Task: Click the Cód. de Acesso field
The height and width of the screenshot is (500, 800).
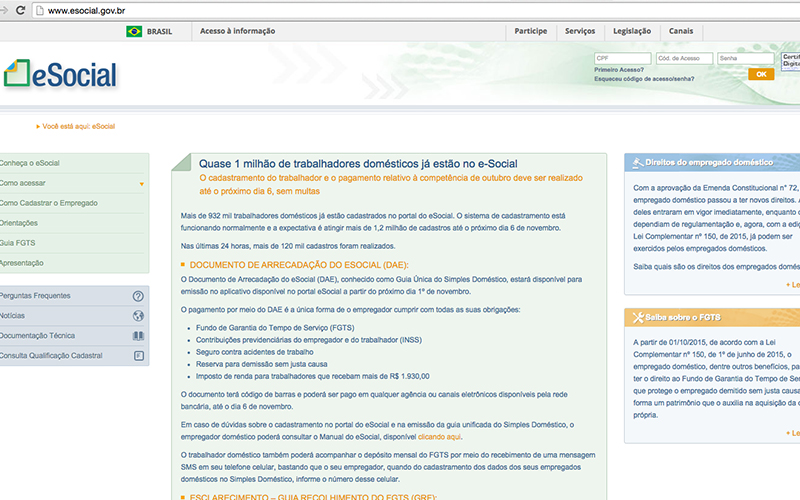Action: coord(684,58)
